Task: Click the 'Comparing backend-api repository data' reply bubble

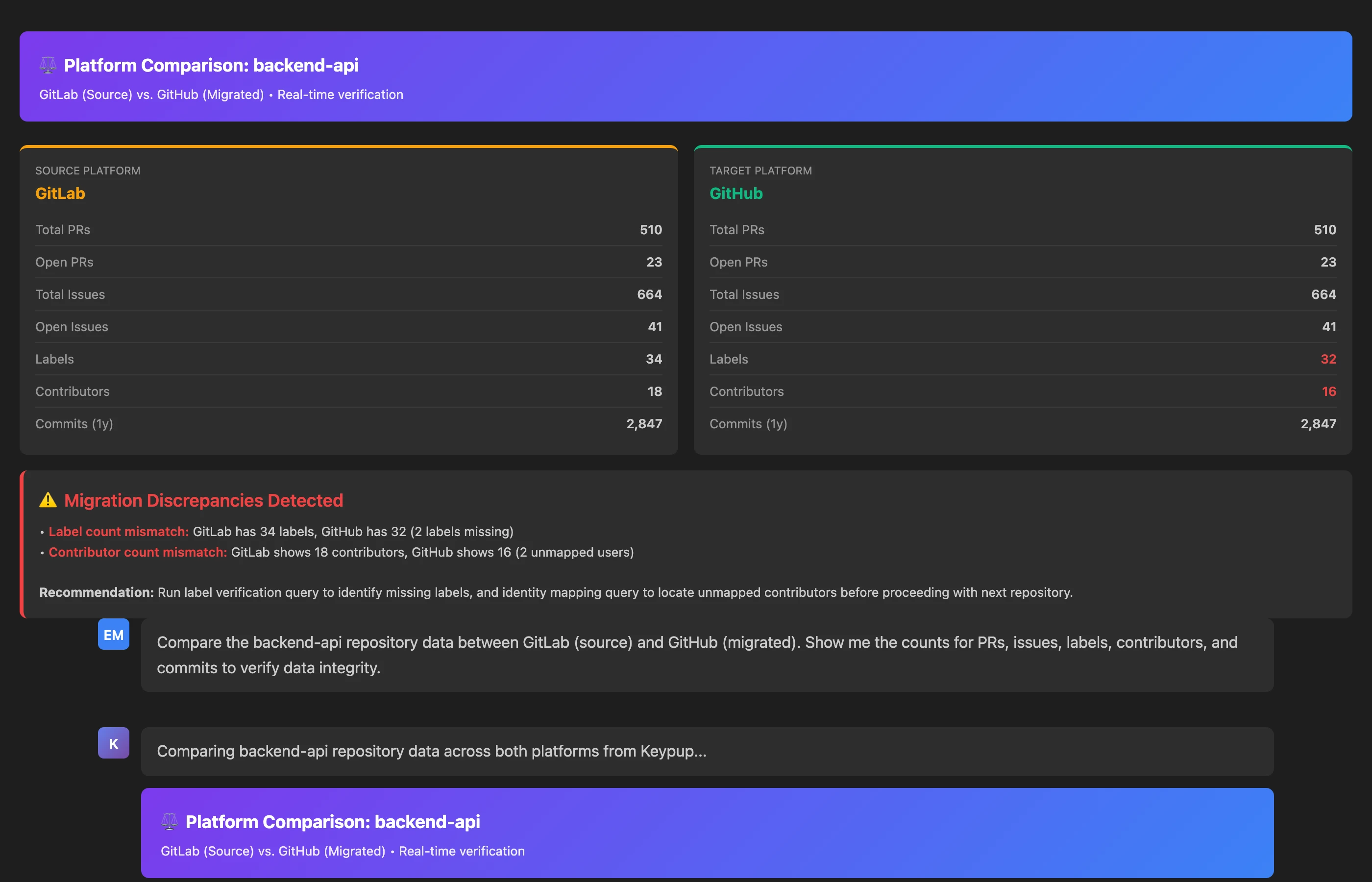Action: pyautogui.click(x=707, y=752)
